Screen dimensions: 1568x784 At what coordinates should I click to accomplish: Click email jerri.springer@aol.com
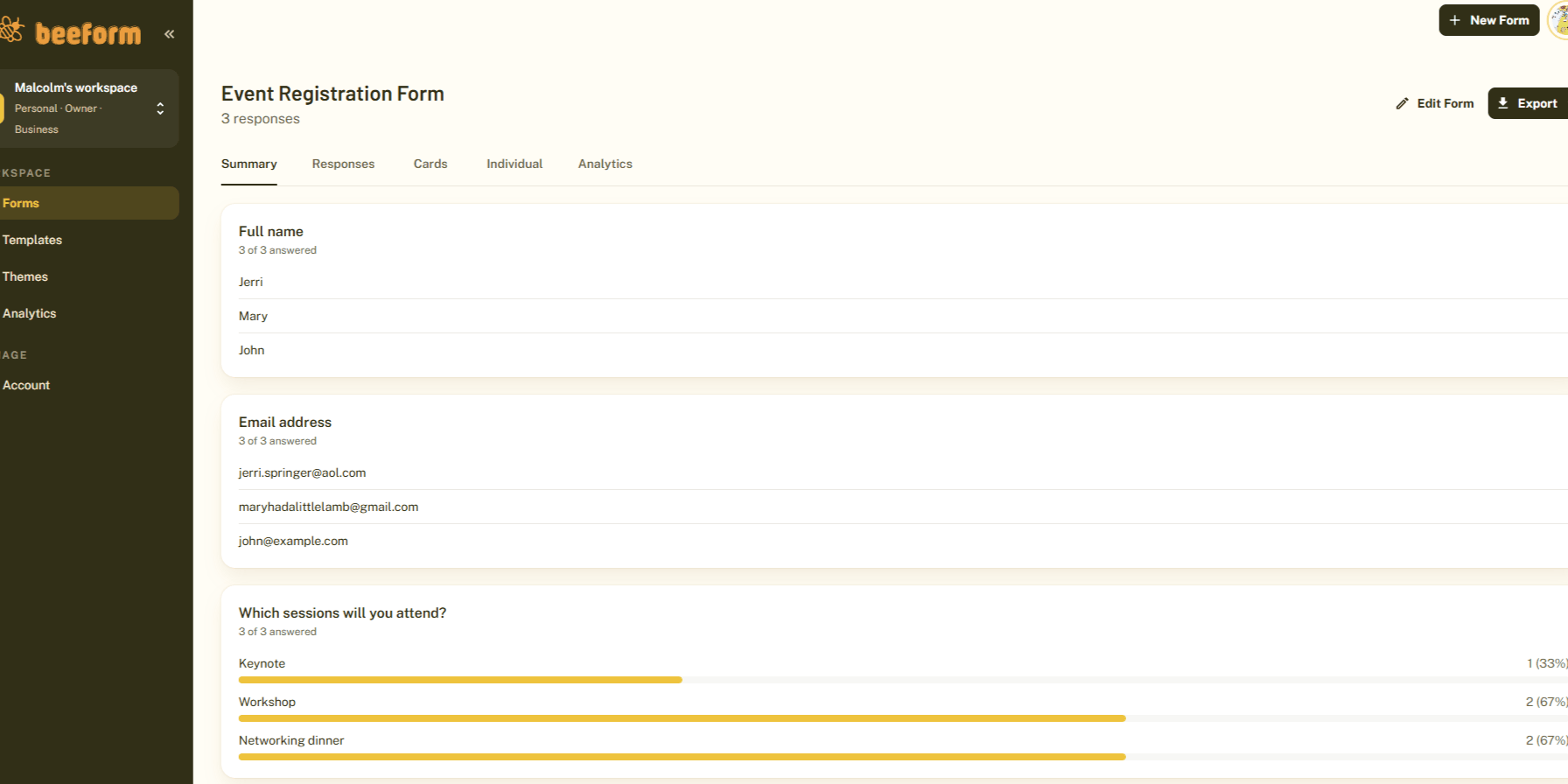(x=302, y=472)
